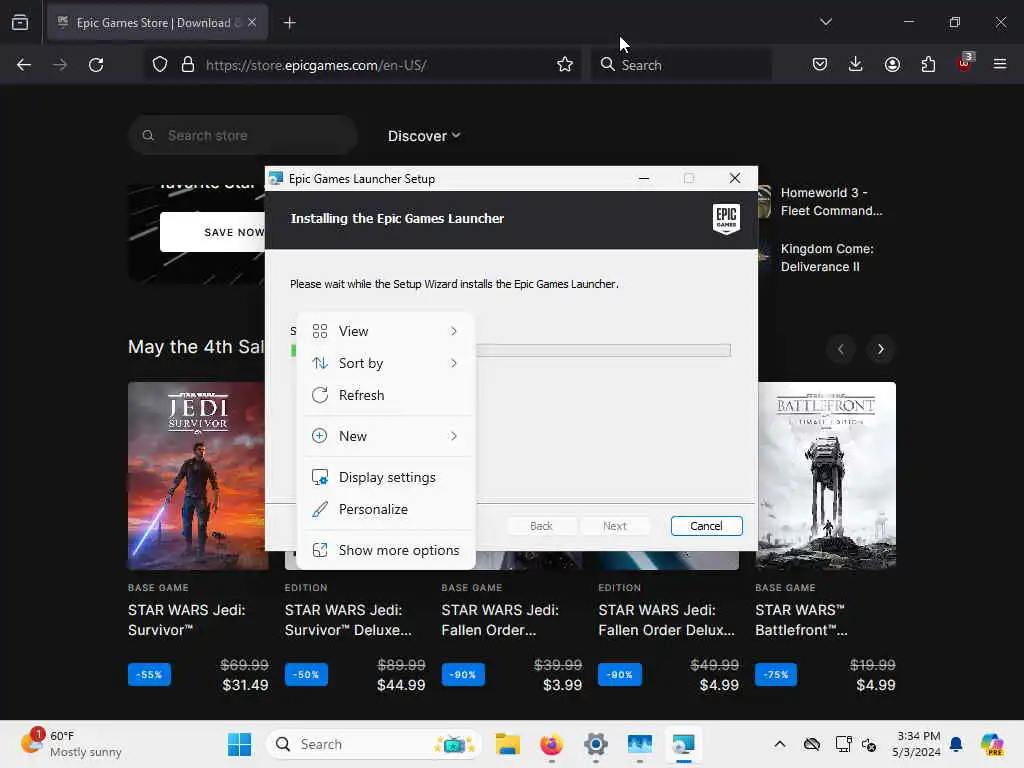Viewport: 1024px width, 768px height.
Task: Open the Firefox hamburger menu
Action: click(1000, 64)
